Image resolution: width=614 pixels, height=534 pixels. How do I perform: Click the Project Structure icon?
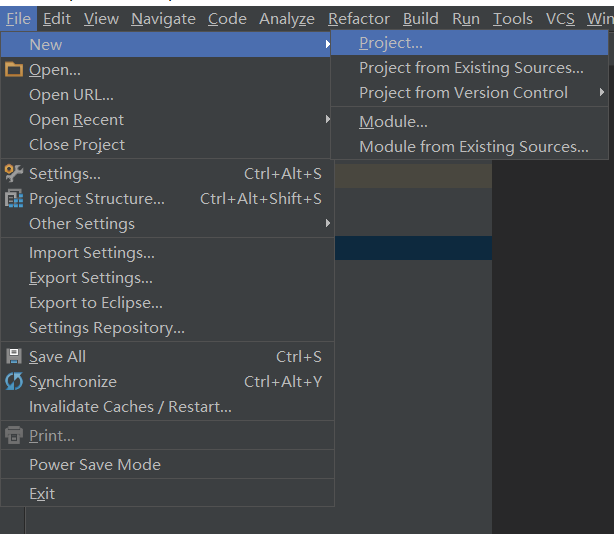14,198
